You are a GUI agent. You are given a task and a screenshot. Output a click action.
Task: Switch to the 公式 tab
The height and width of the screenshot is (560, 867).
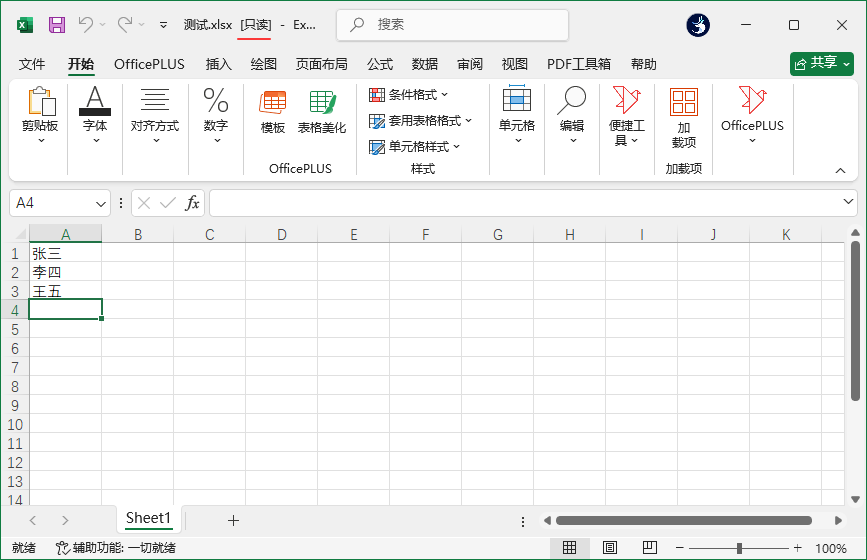click(380, 64)
